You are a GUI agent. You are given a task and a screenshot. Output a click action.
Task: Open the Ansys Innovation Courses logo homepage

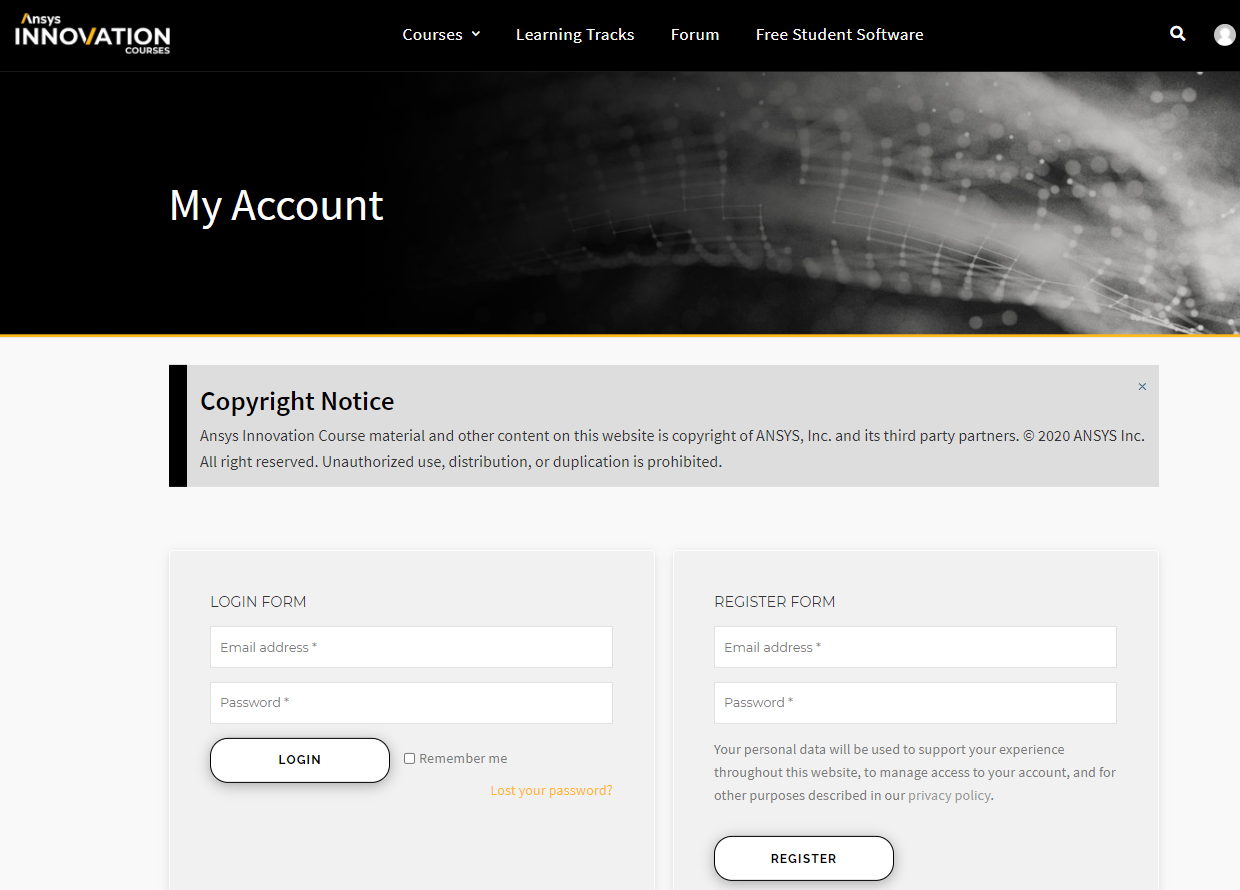93,34
